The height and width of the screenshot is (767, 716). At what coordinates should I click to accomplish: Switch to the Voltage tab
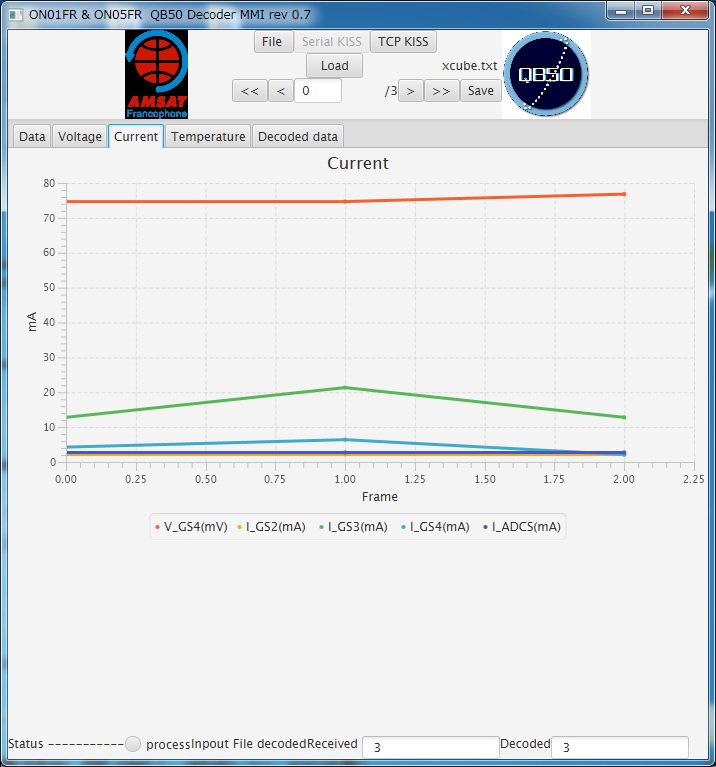coord(80,136)
